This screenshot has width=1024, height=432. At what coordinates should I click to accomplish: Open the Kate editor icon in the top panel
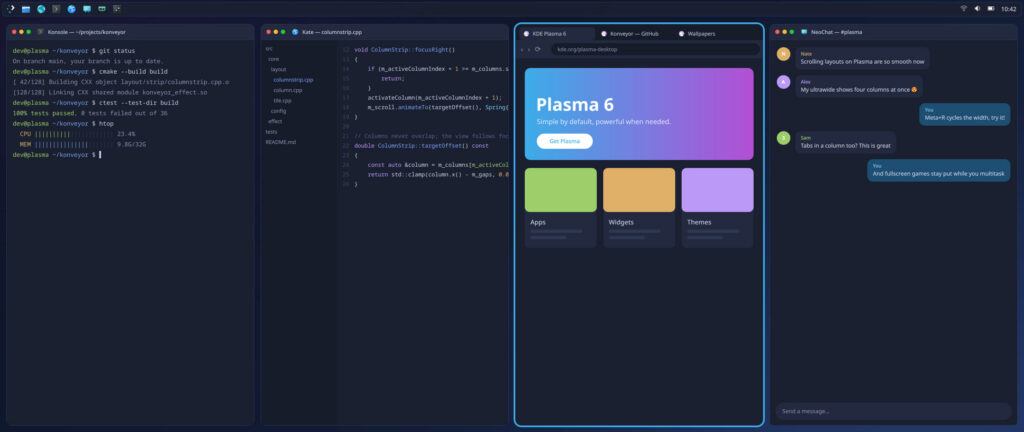click(71, 9)
